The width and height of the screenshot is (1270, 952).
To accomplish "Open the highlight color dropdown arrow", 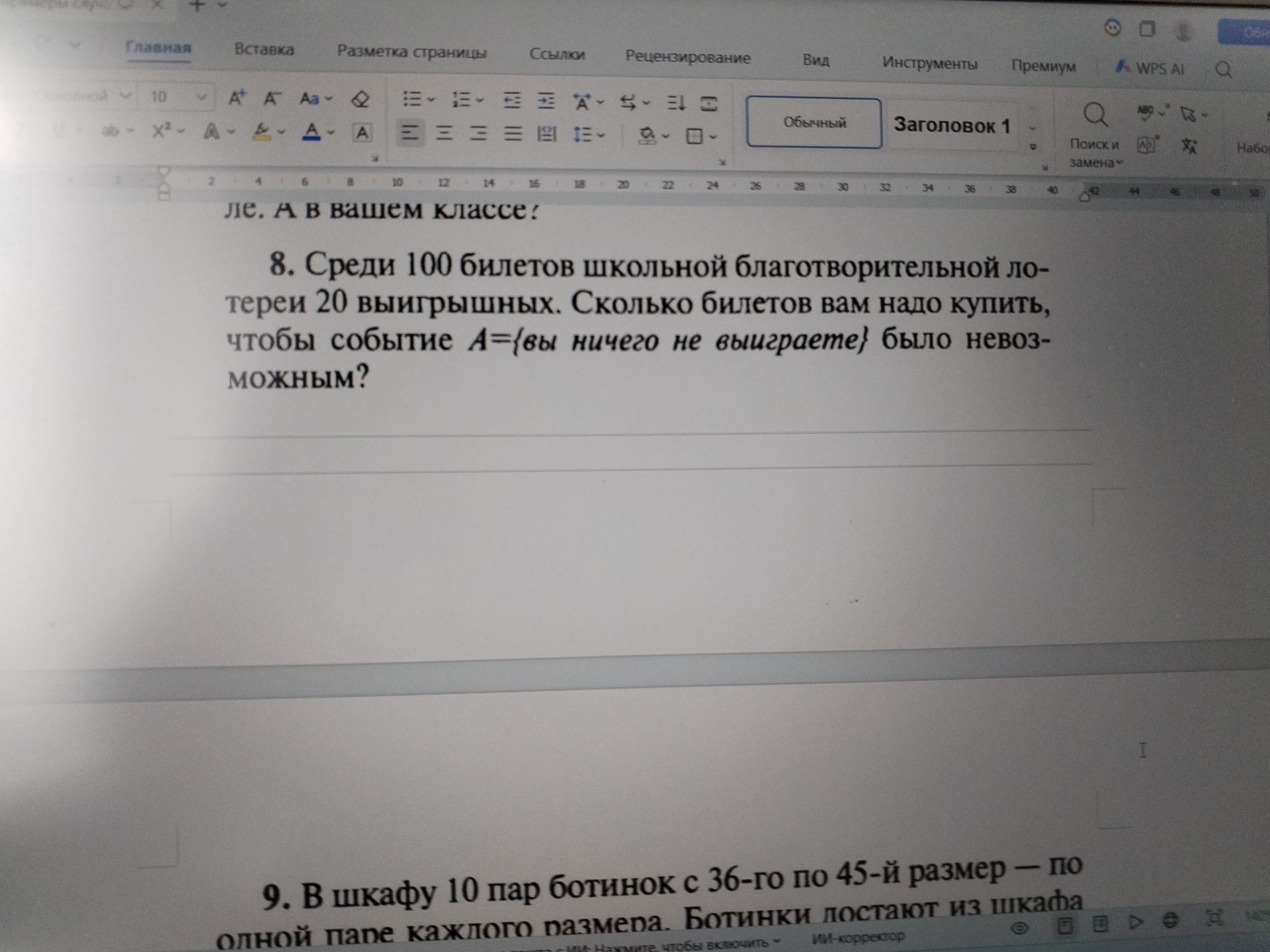I will coord(282,132).
